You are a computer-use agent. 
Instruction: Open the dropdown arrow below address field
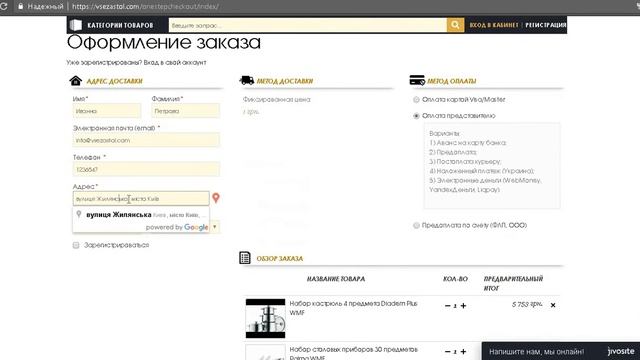[215, 227]
